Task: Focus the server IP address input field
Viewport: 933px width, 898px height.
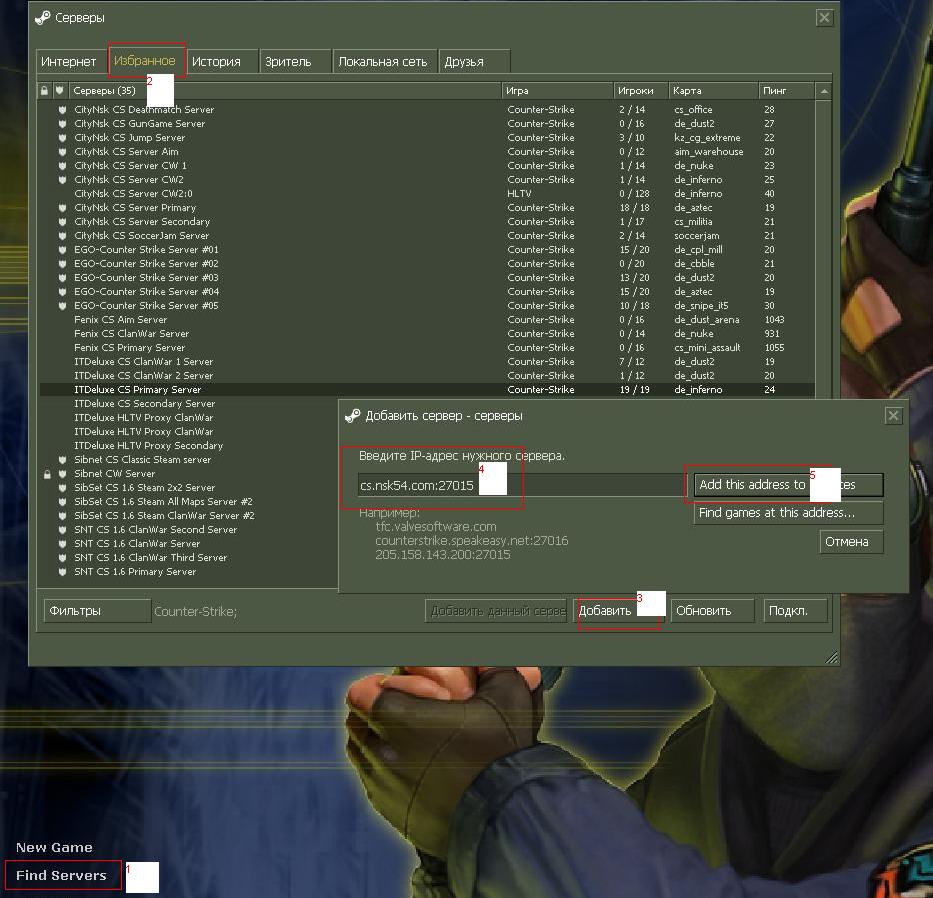Action: [522, 485]
